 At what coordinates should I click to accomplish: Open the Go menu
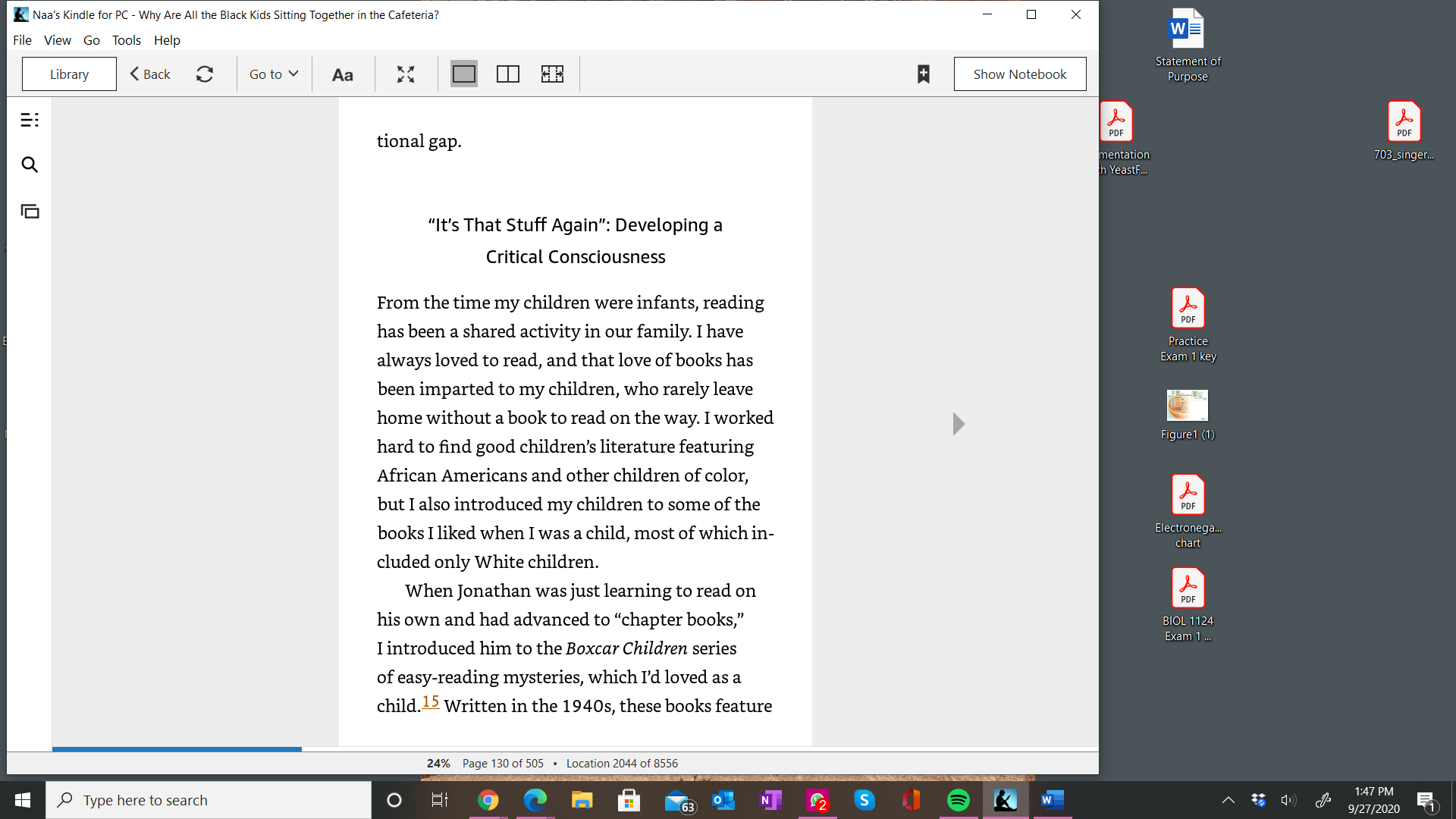click(92, 40)
